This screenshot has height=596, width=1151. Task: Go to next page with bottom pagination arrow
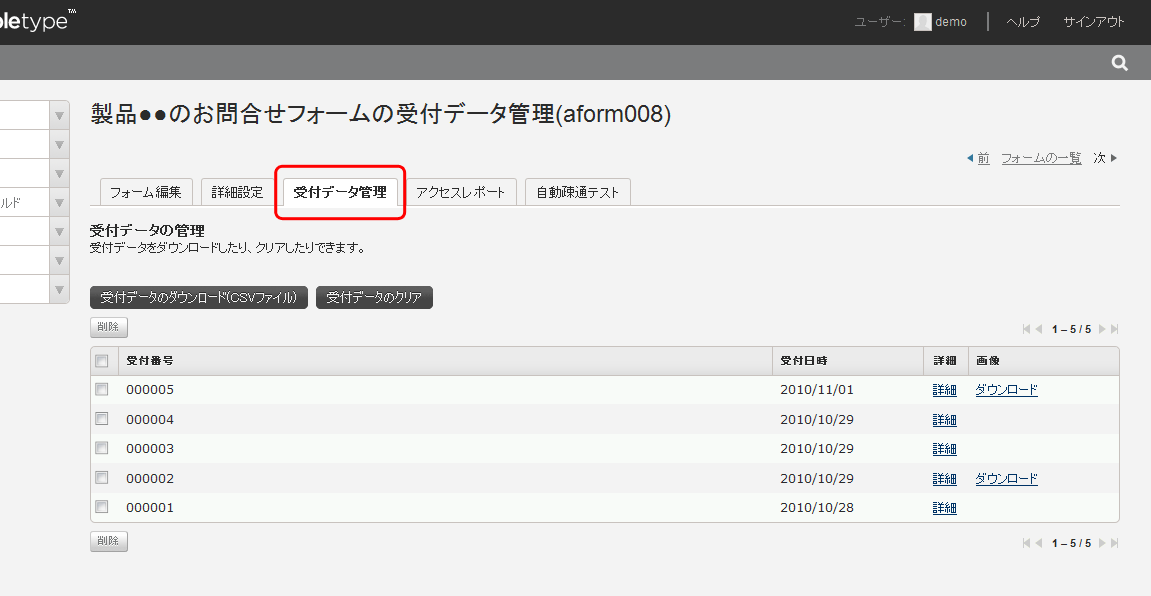1101,542
